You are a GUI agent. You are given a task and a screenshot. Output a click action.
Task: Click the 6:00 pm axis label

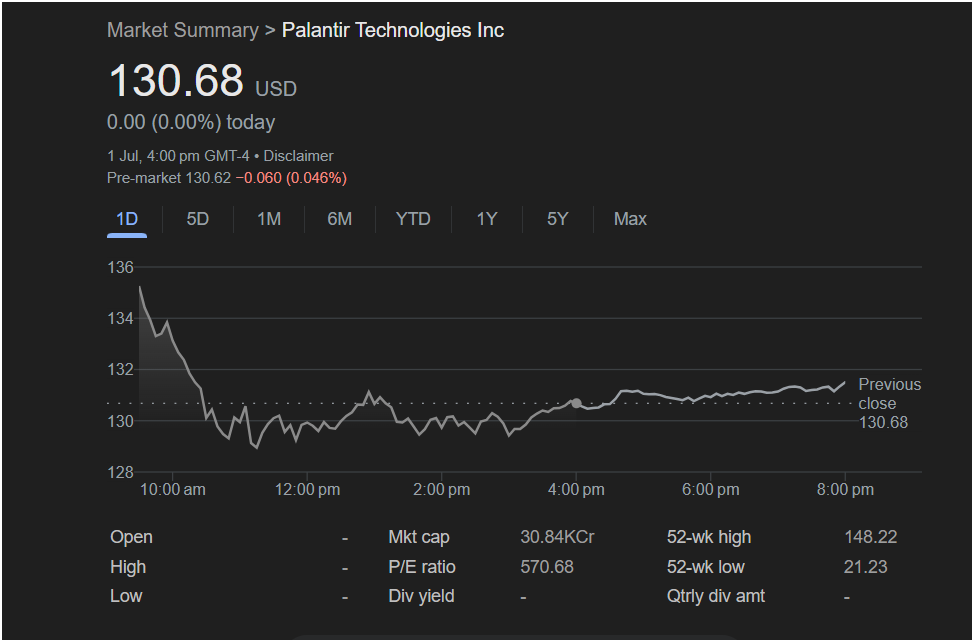(x=711, y=490)
